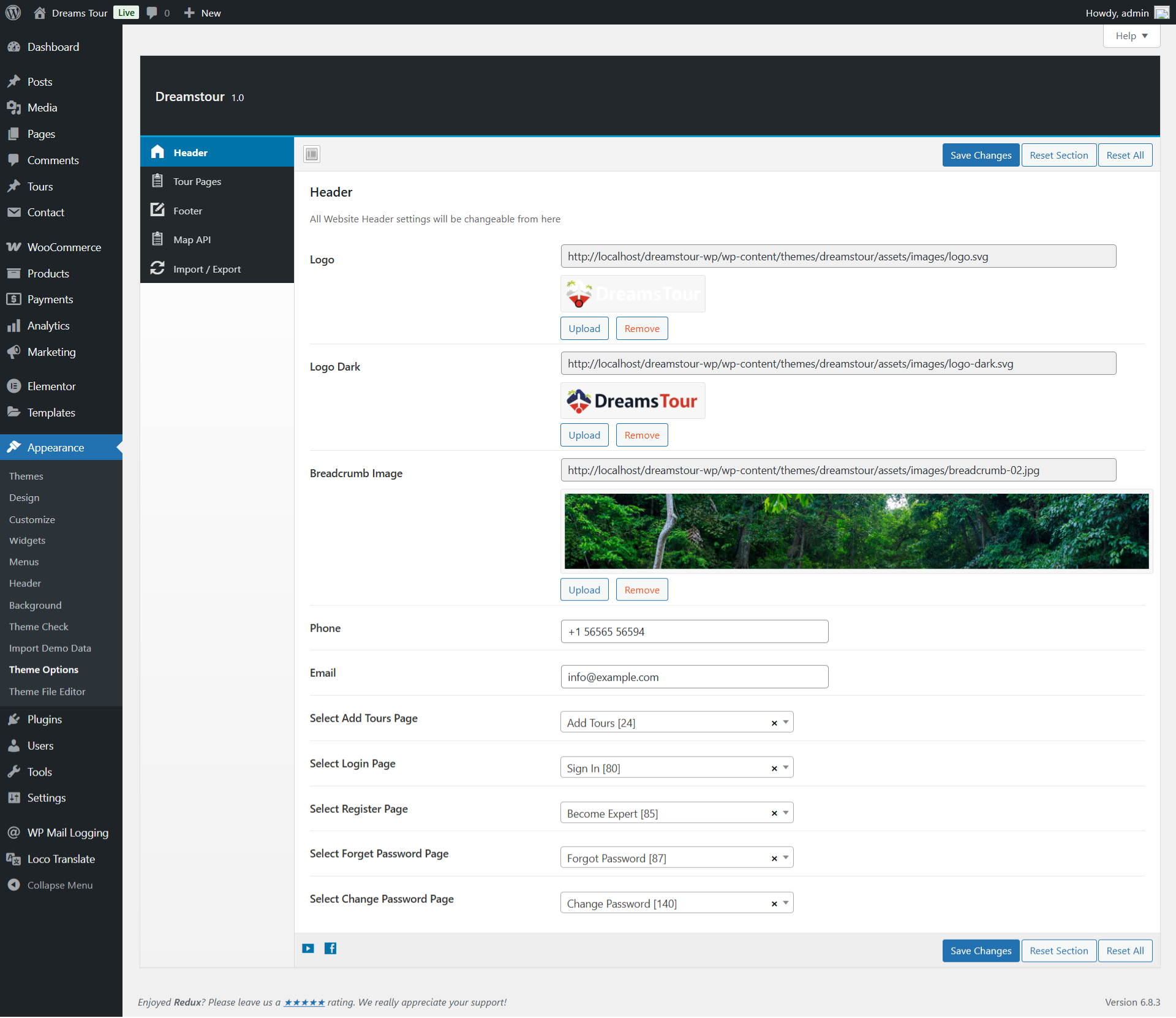The height and width of the screenshot is (1018, 1176).
Task: Click the Phone number input field
Action: pyautogui.click(x=694, y=632)
